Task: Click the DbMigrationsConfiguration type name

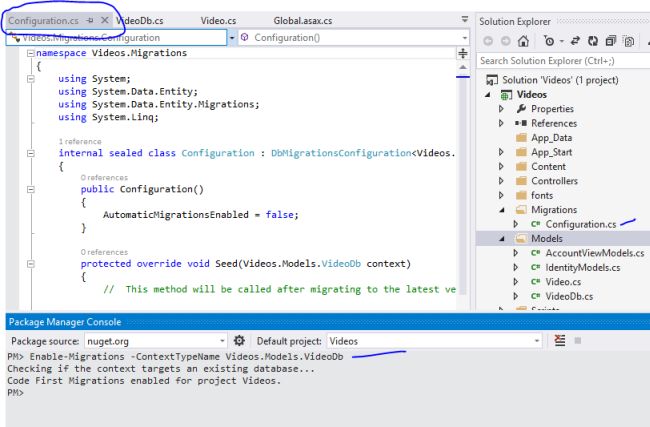Action: pos(341,153)
